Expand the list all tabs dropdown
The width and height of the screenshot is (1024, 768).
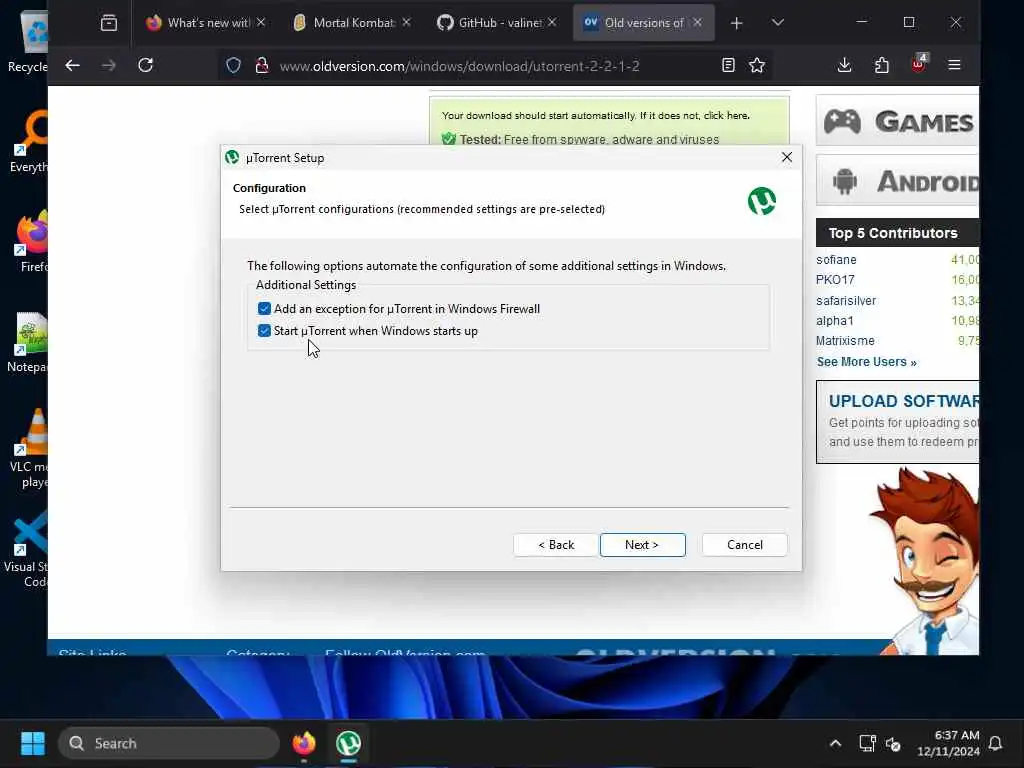pyautogui.click(x=777, y=23)
